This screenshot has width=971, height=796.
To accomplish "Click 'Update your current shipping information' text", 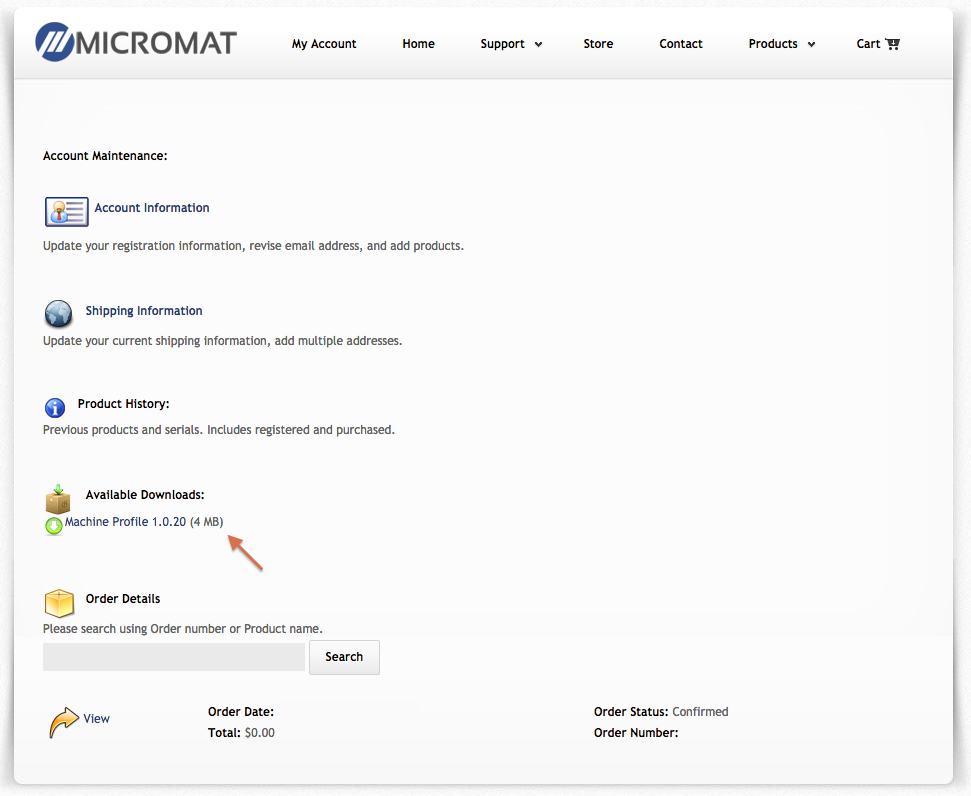I will click(222, 341).
